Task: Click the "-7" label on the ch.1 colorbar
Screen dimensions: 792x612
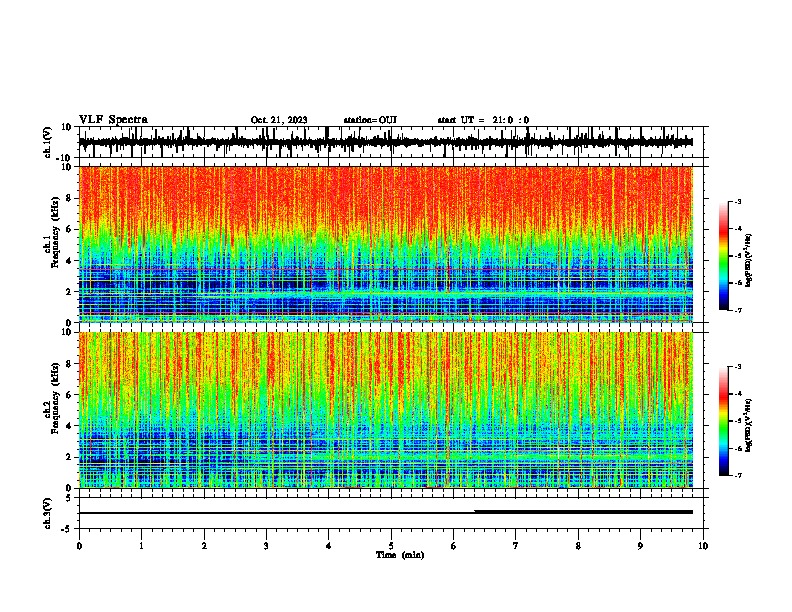Action: [x=738, y=310]
